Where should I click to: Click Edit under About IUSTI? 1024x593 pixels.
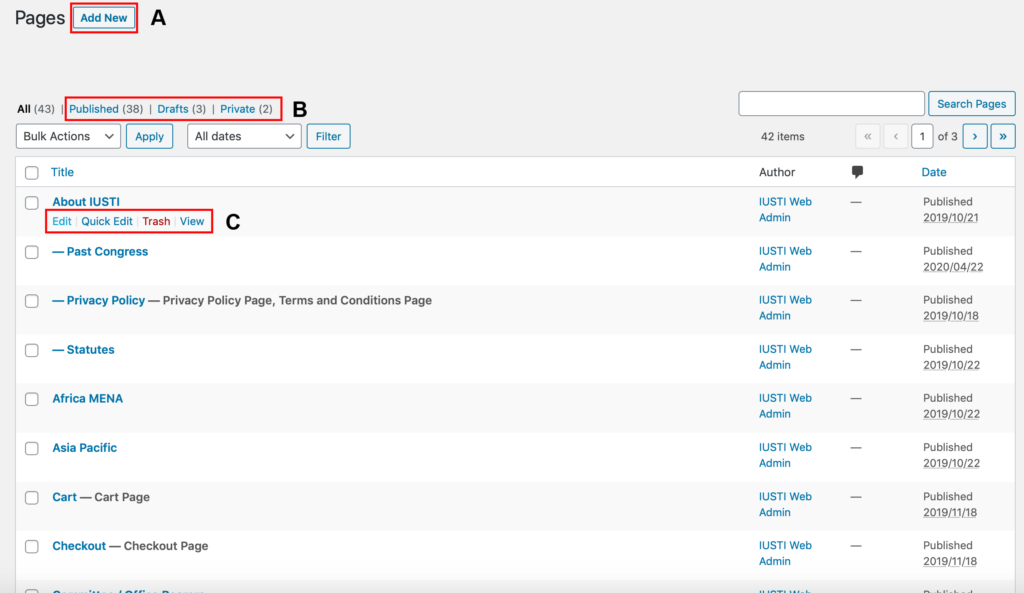(61, 221)
